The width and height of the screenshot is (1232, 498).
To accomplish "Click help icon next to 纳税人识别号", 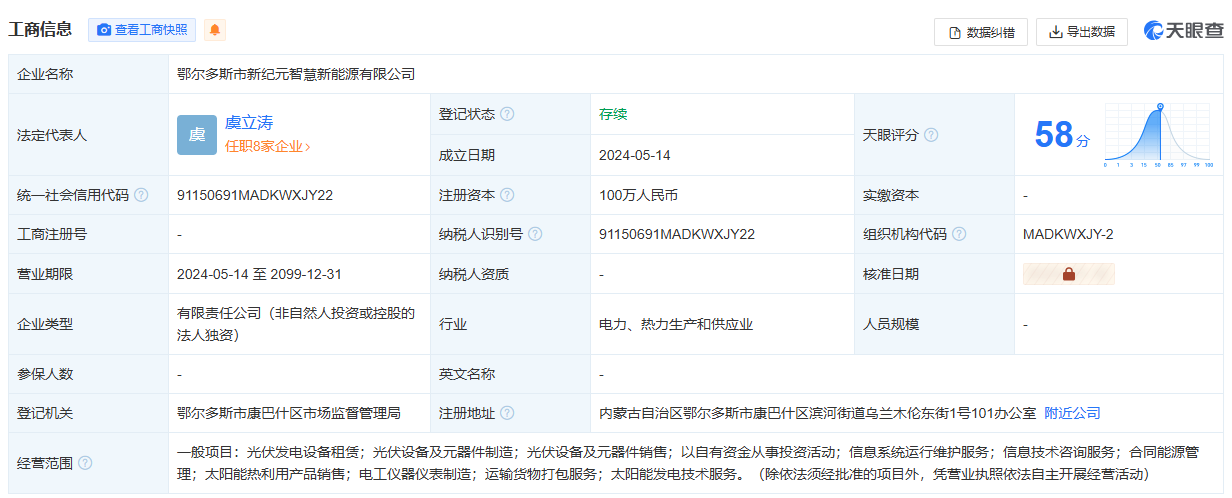I will point(536,234).
